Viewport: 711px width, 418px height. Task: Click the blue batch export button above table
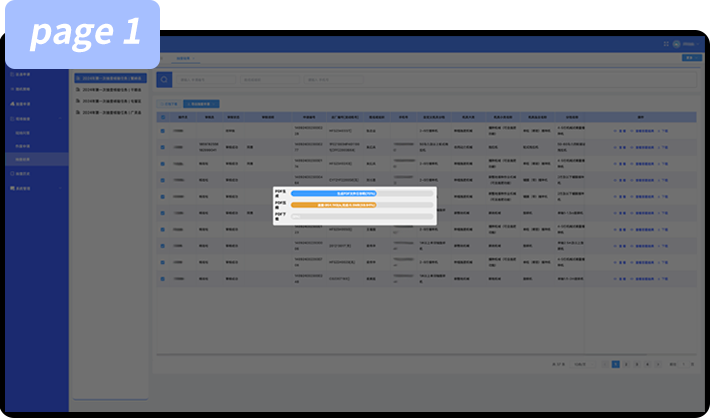pyautogui.click(x=201, y=103)
